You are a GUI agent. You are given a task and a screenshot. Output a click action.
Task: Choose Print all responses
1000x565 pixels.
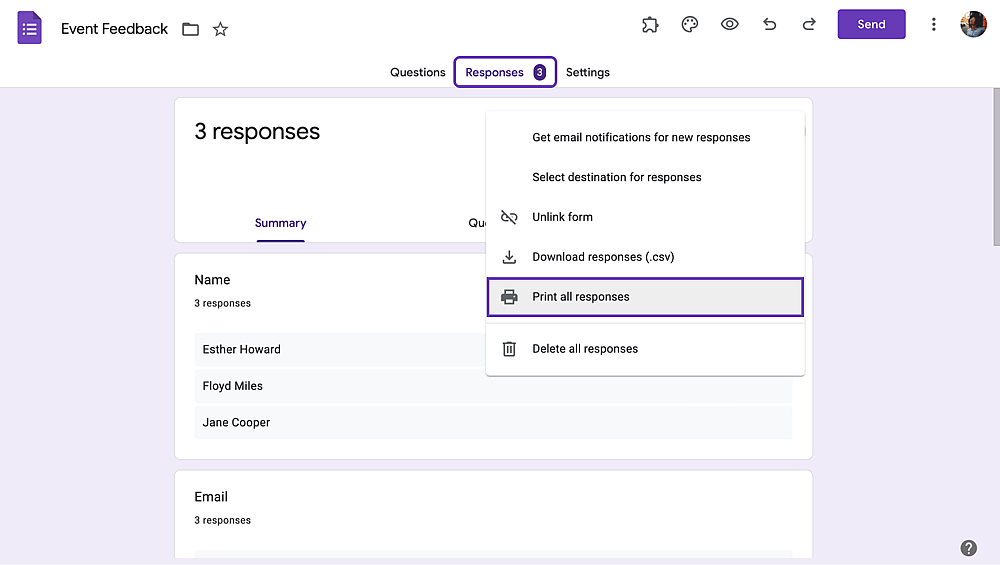tap(645, 297)
